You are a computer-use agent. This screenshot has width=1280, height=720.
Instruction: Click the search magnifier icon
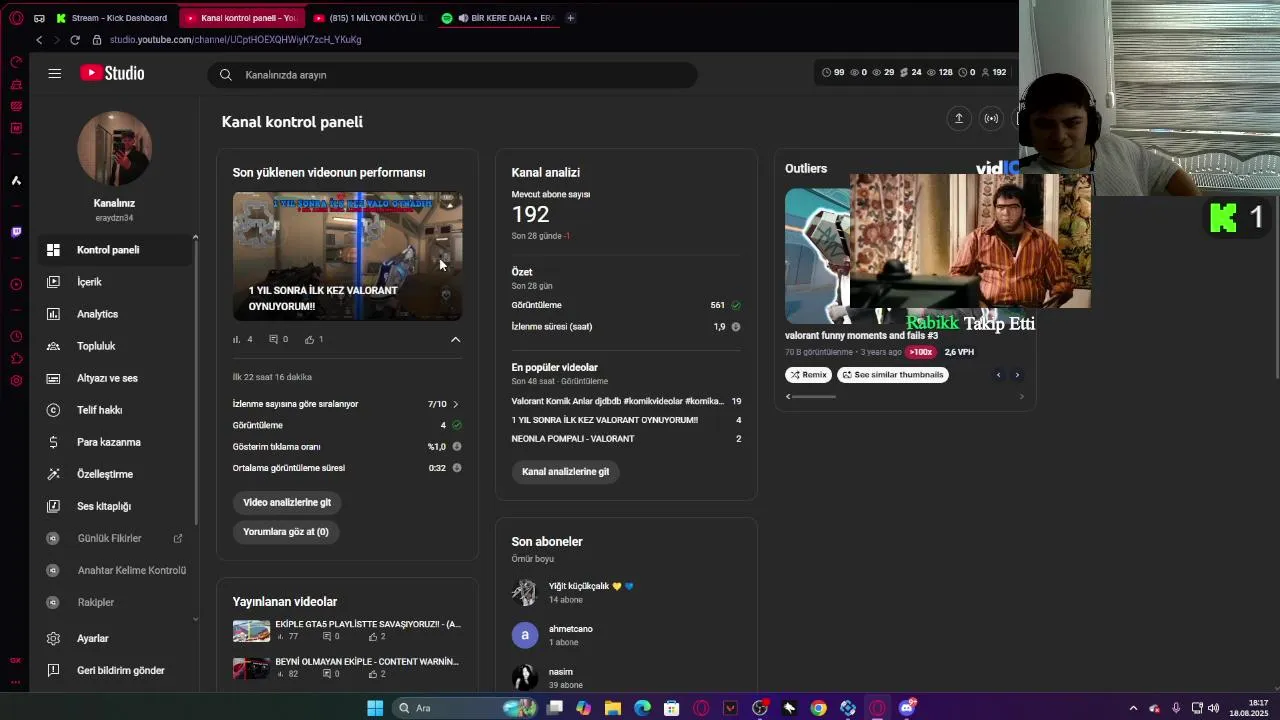226,75
